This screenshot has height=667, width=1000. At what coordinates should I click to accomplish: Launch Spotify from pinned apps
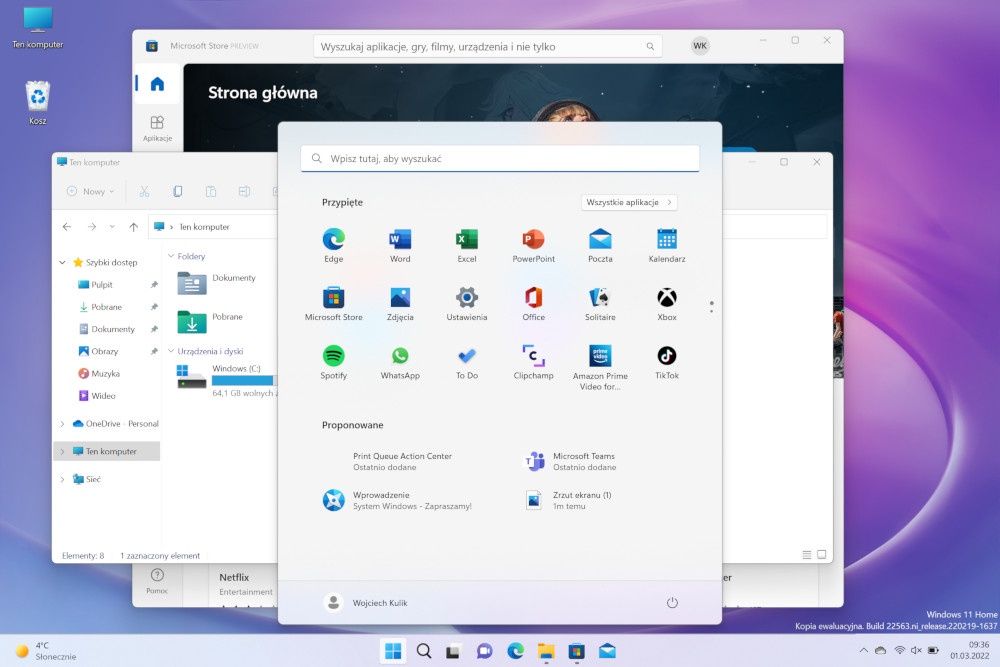tap(334, 362)
